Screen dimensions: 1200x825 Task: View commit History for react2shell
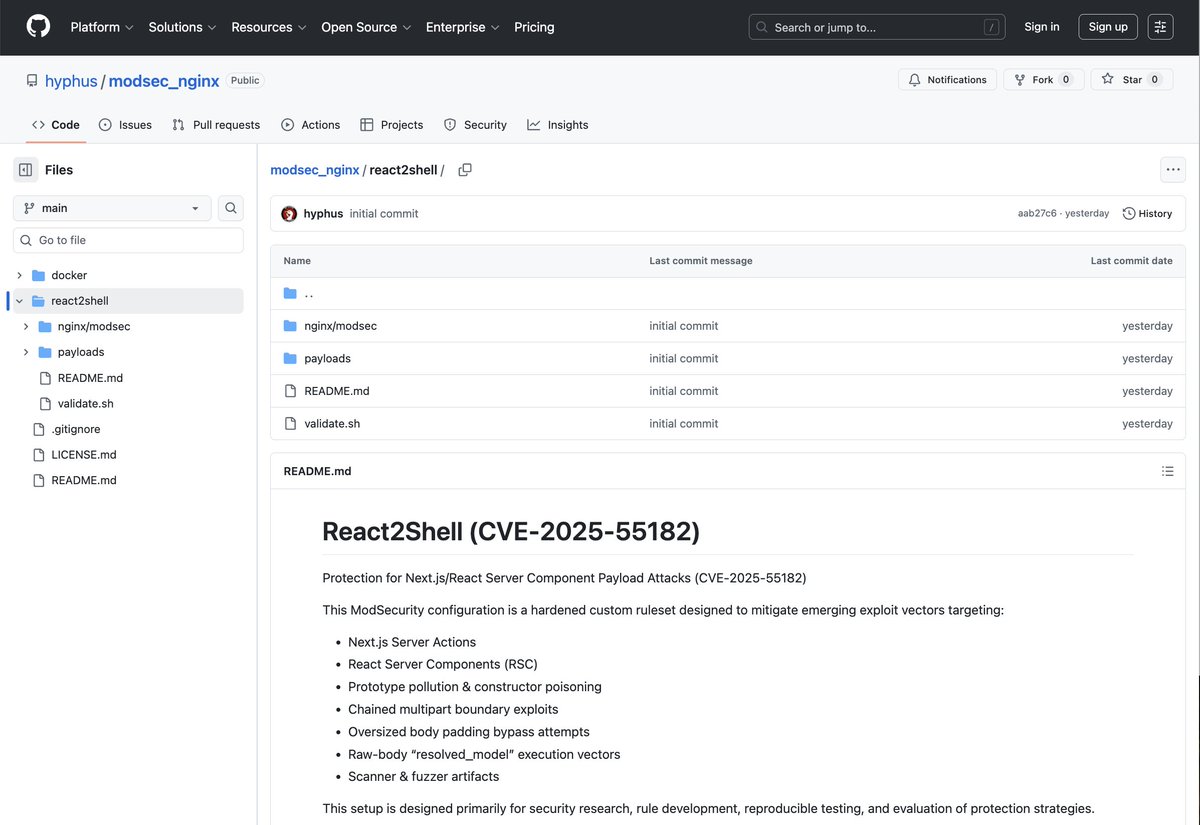coord(1147,213)
